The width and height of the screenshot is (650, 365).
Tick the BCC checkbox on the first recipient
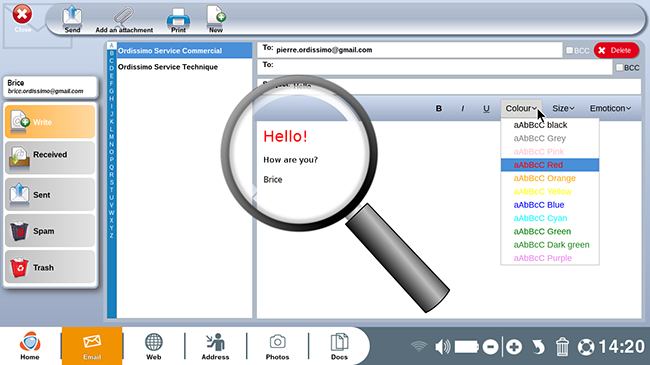570,50
